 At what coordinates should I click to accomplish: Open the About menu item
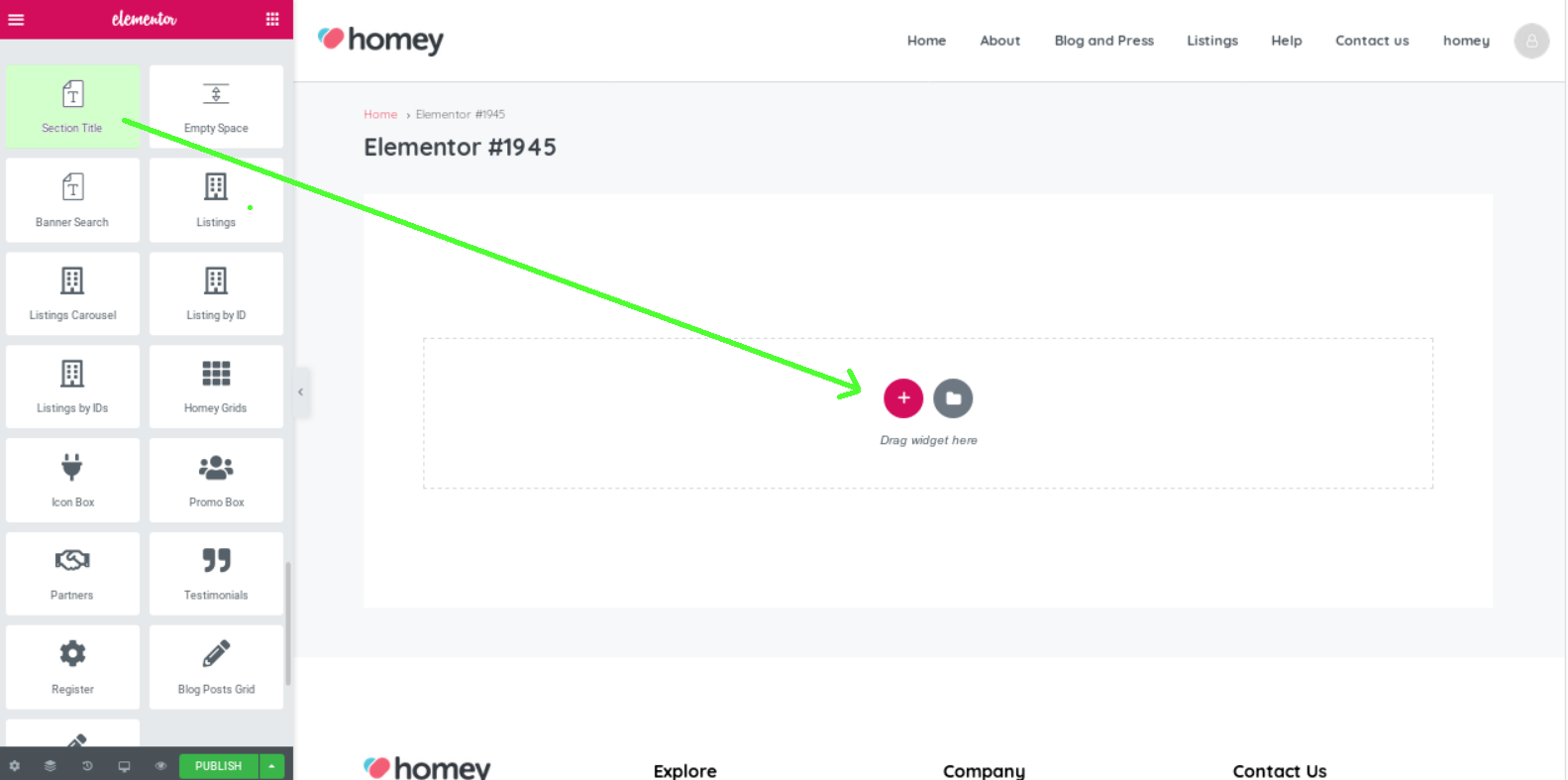click(999, 41)
